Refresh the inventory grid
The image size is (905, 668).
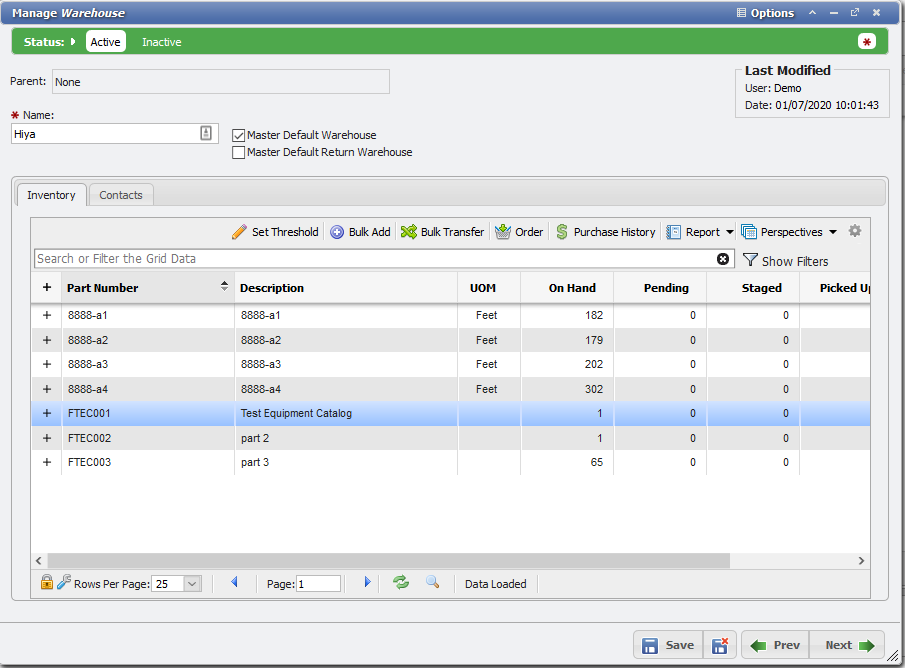(x=401, y=583)
